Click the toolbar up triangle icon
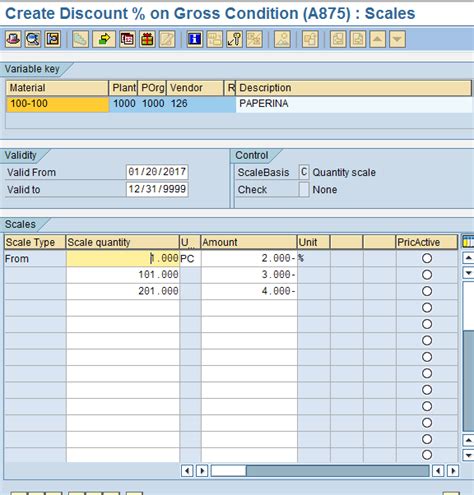474x495 pixels. [x=378, y=39]
